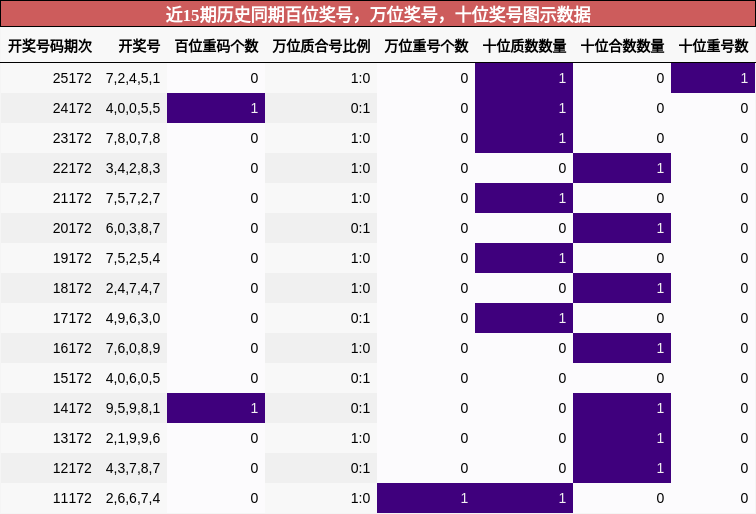Click purple 十位重号数 cell in row 25172

tap(713, 78)
